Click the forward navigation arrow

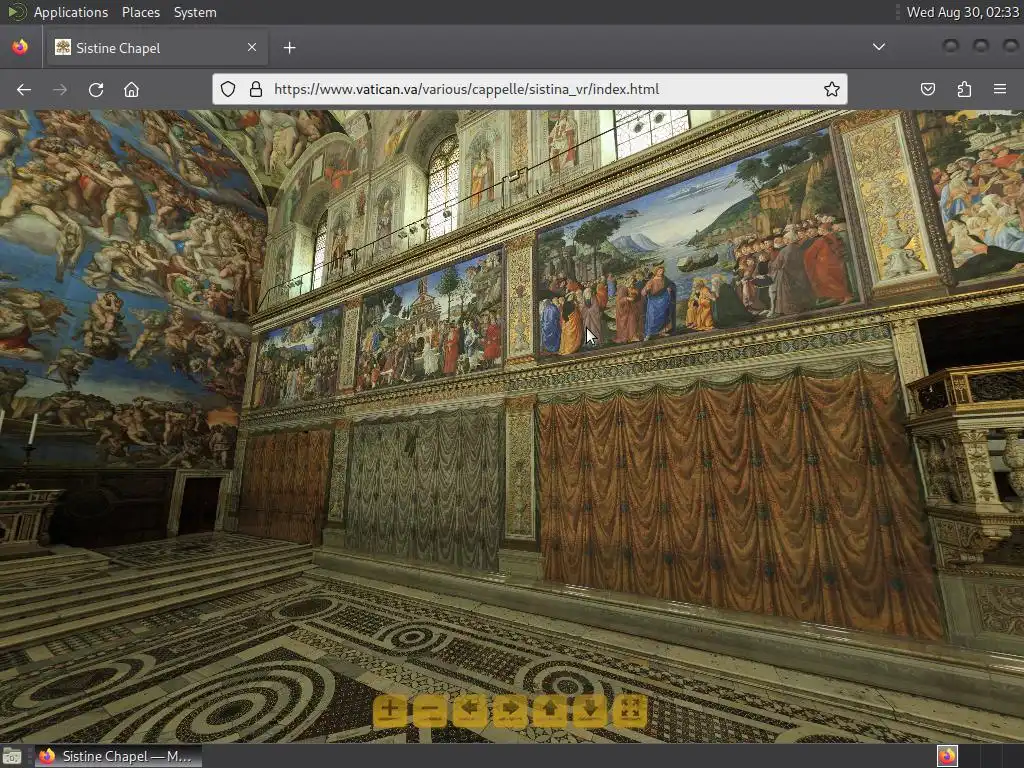click(x=59, y=89)
